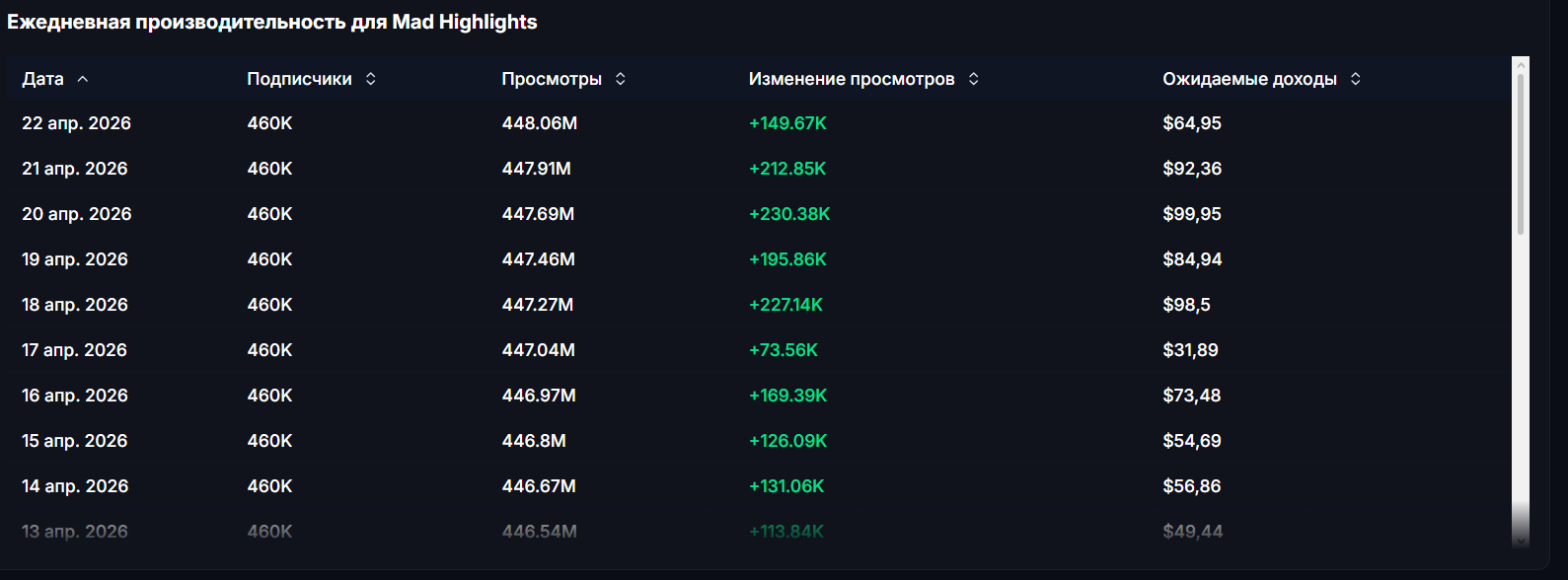The image size is (1568, 580).
Task: Click the +73.56K views change value
Action: pyautogui.click(x=784, y=350)
